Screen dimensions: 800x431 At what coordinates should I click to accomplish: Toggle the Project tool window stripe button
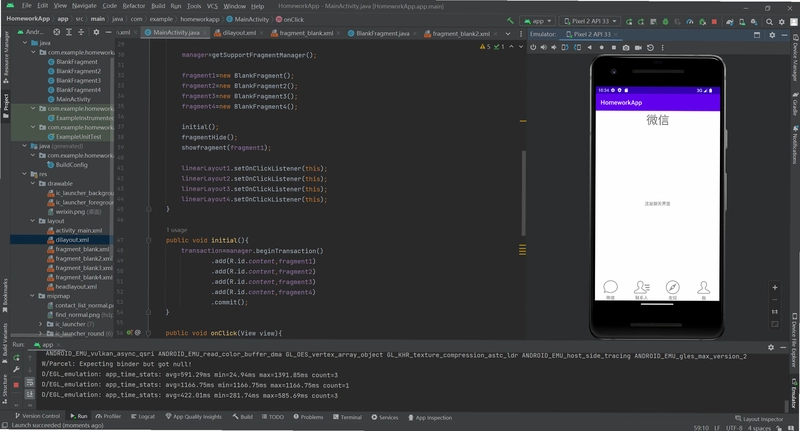6,106
